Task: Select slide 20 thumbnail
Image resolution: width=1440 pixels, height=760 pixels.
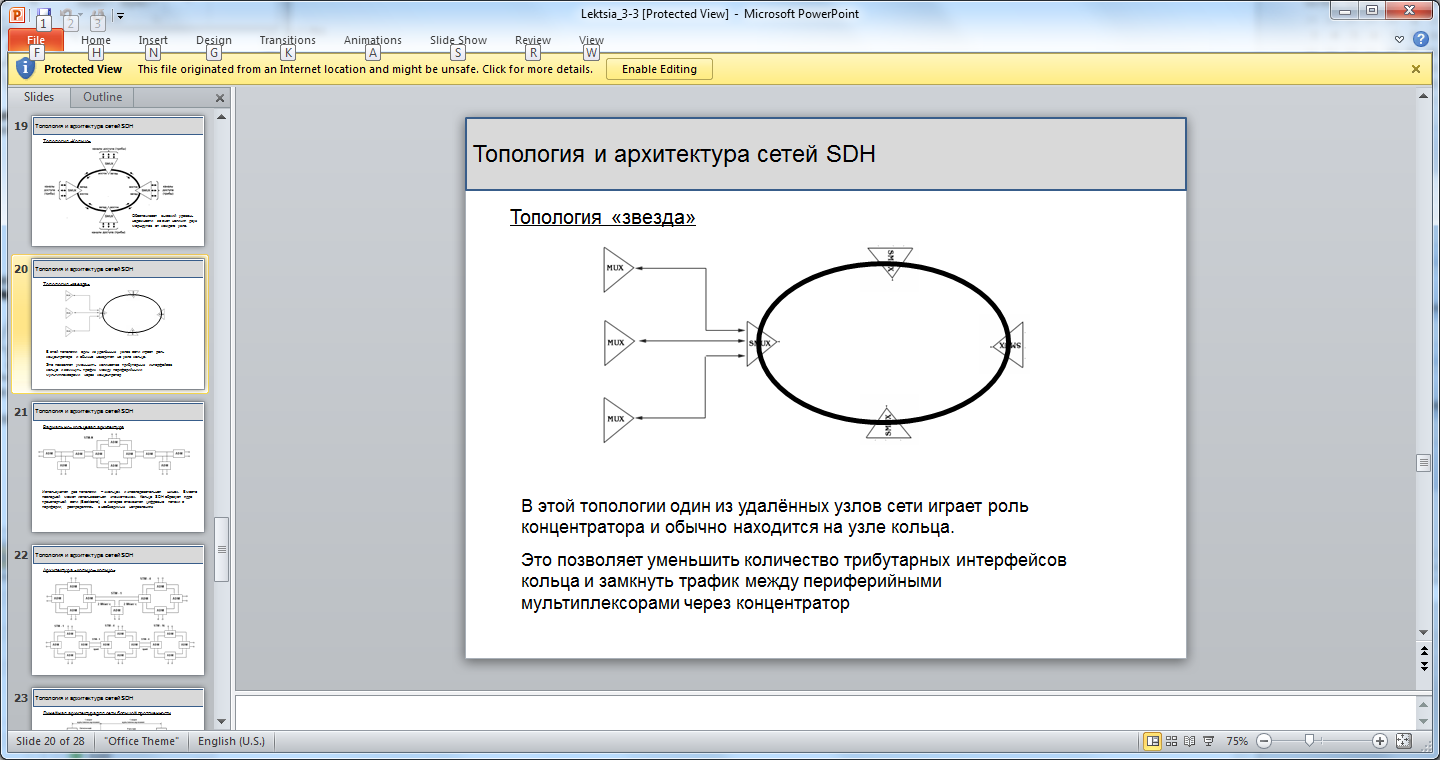Action: click(x=118, y=325)
